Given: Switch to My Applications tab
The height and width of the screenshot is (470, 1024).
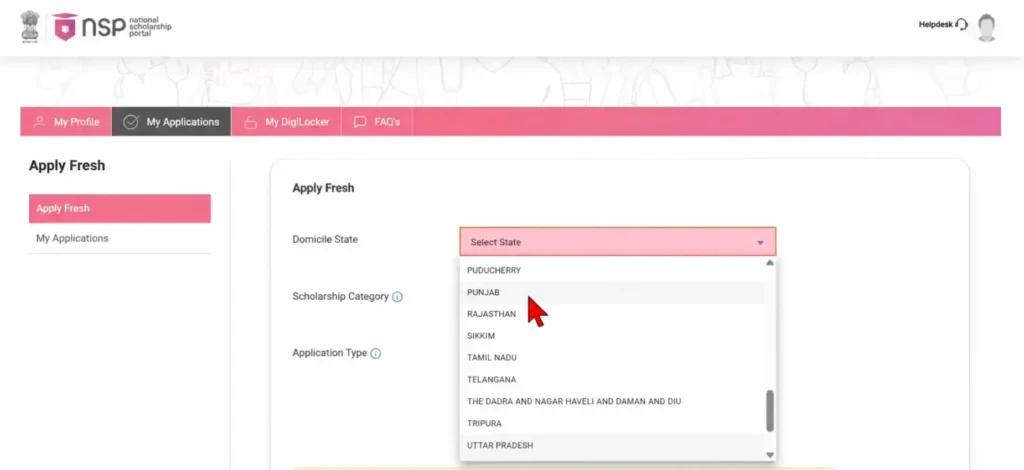Looking at the screenshot, I should pyautogui.click(x=171, y=122).
